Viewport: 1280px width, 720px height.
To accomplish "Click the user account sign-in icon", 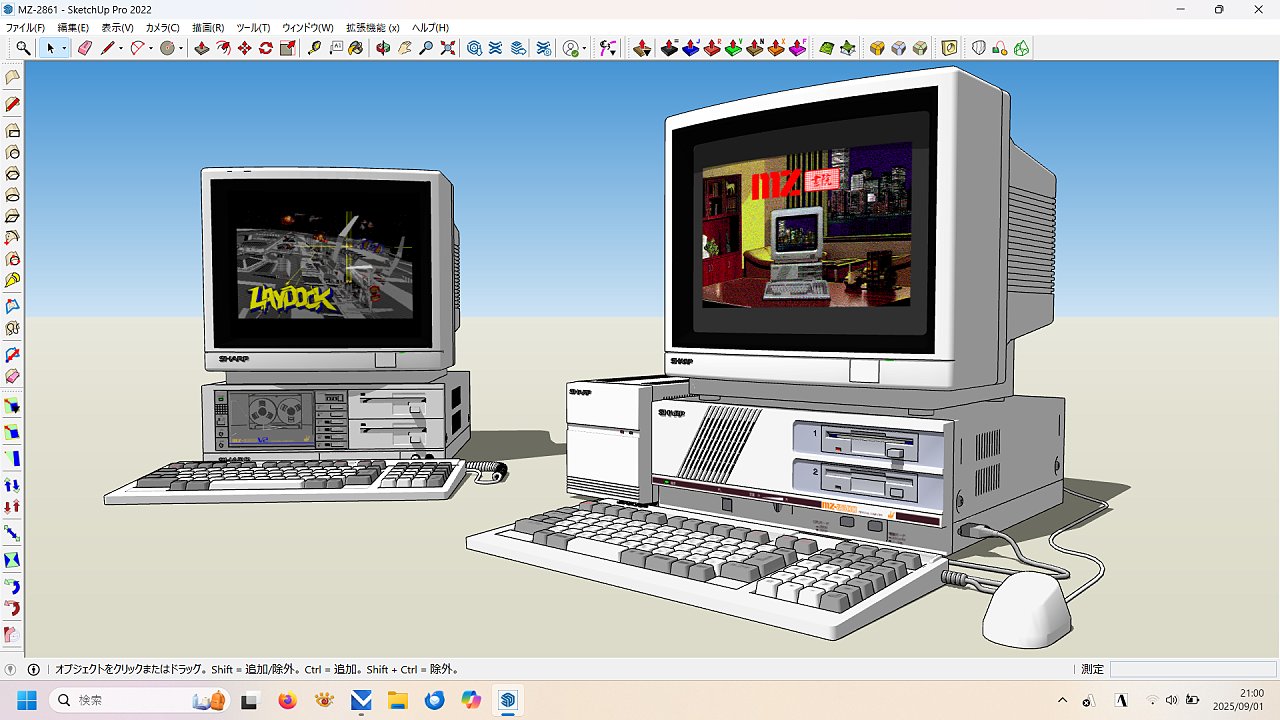I will point(571,48).
